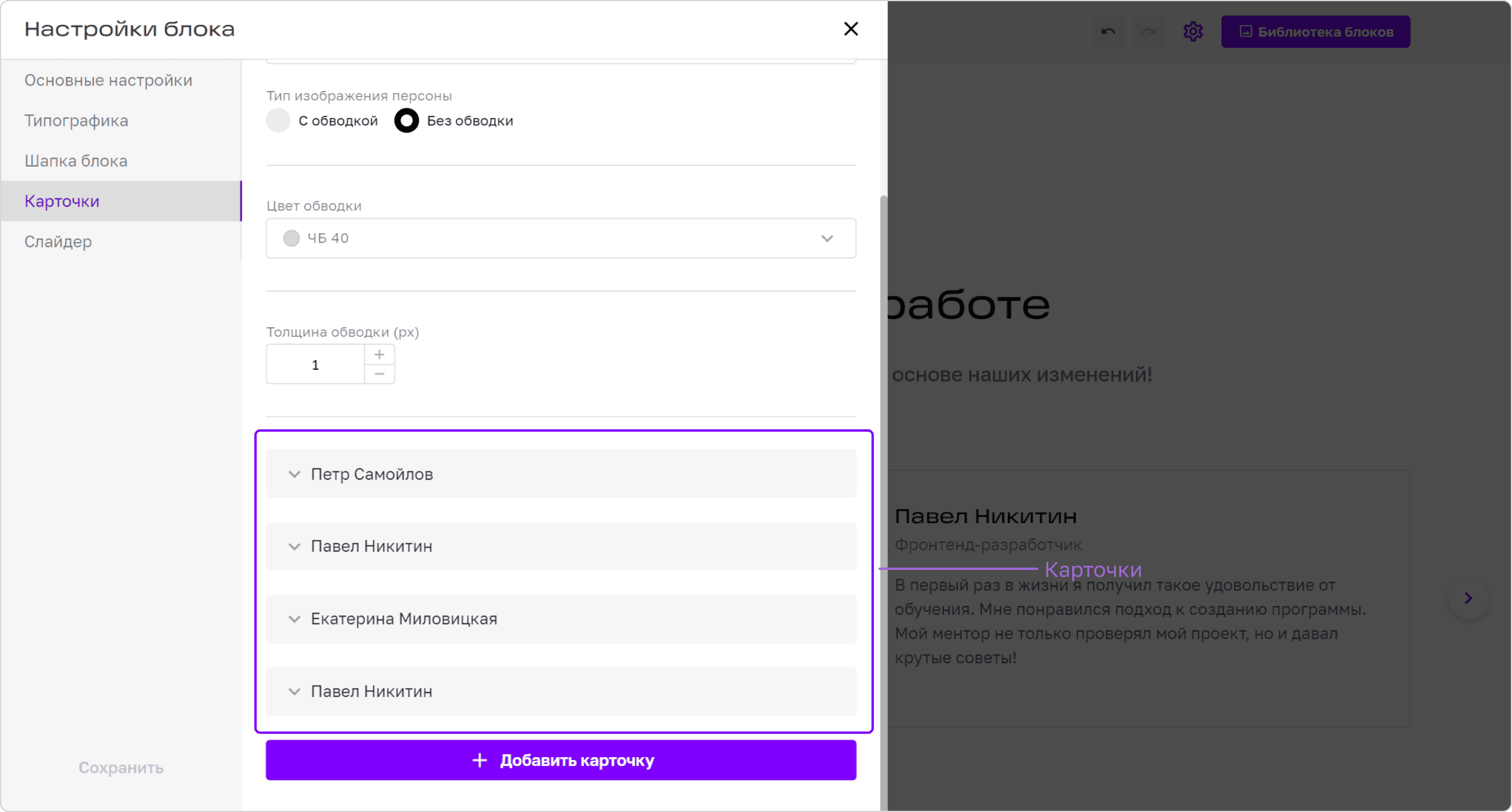Decrease border thickness with minus
Image resolution: width=1512 pixels, height=812 pixels.
click(x=379, y=374)
